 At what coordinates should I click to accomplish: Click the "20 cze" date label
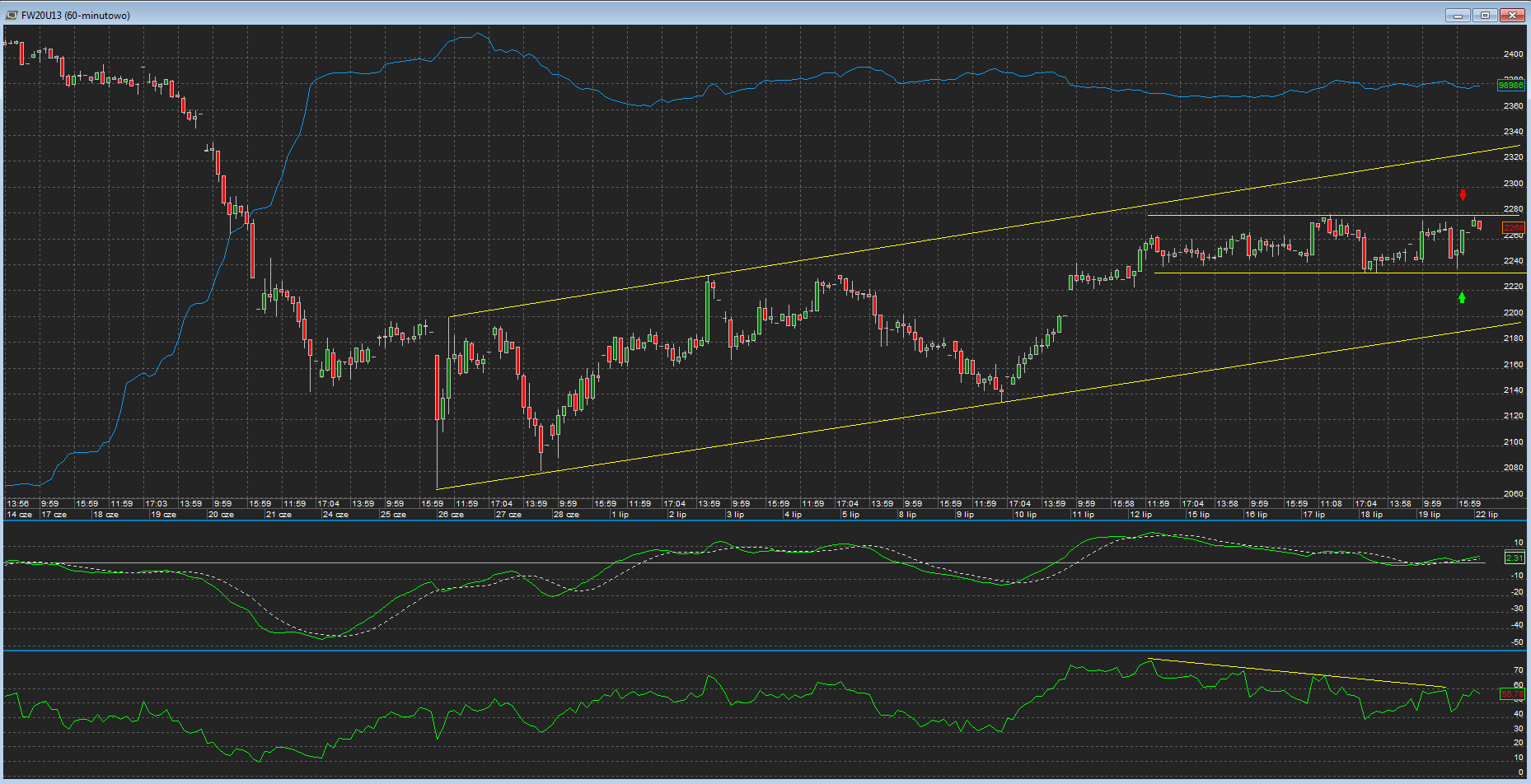(221, 515)
